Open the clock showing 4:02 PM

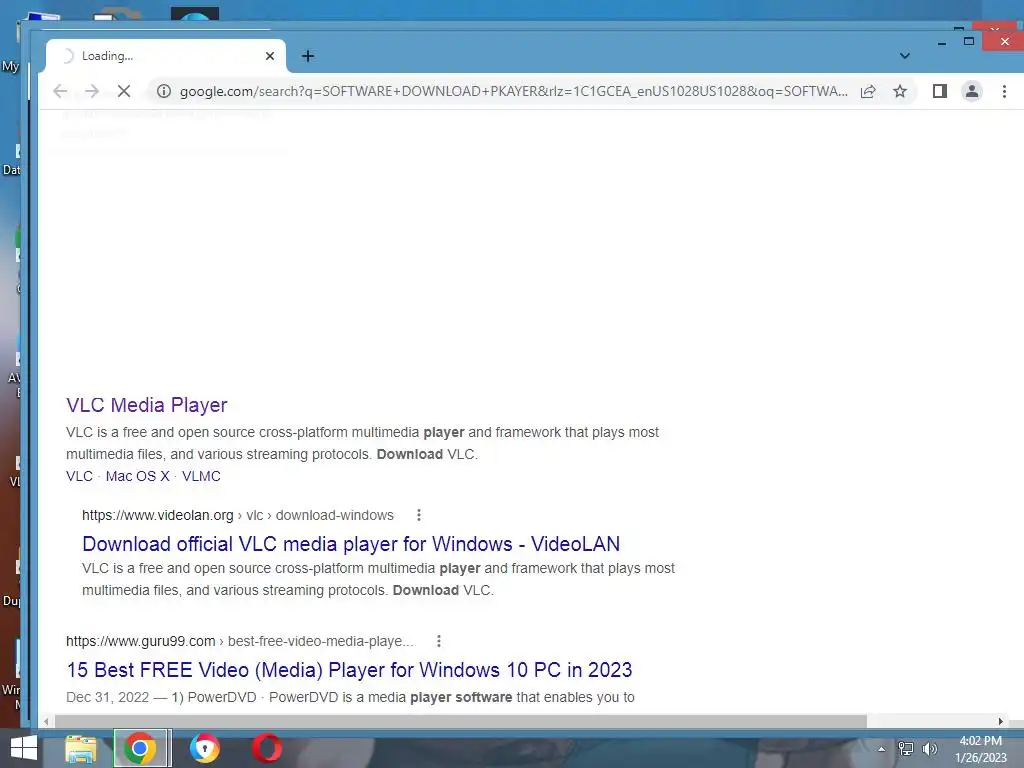pyautogui.click(x=980, y=749)
